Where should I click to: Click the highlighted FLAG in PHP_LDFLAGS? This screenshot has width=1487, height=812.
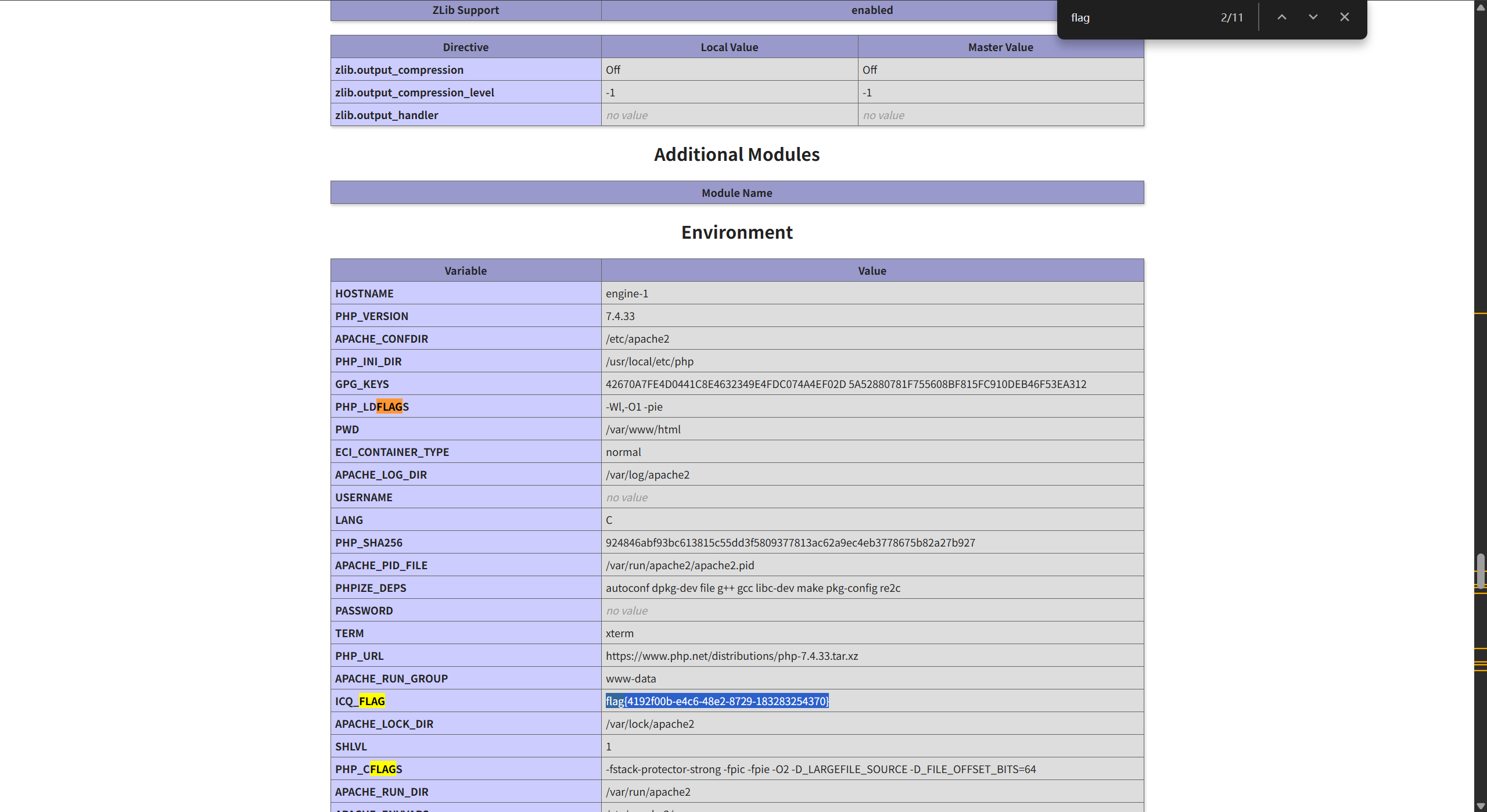pyautogui.click(x=389, y=407)
